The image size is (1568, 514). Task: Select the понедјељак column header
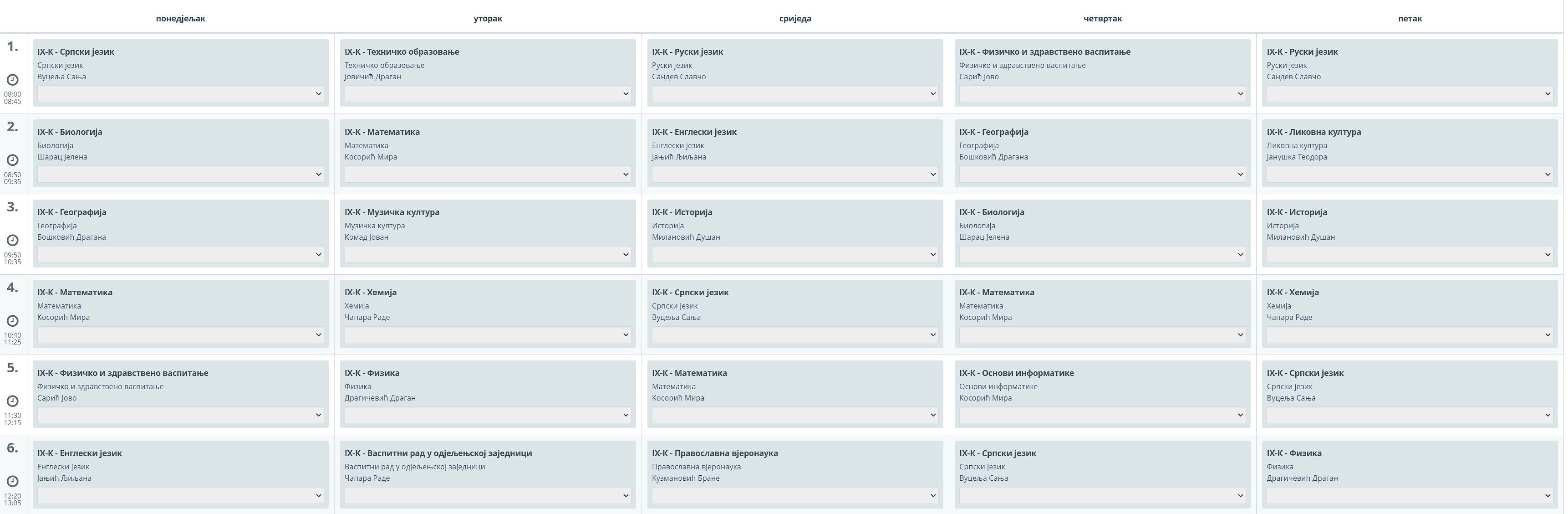(180, 19)
